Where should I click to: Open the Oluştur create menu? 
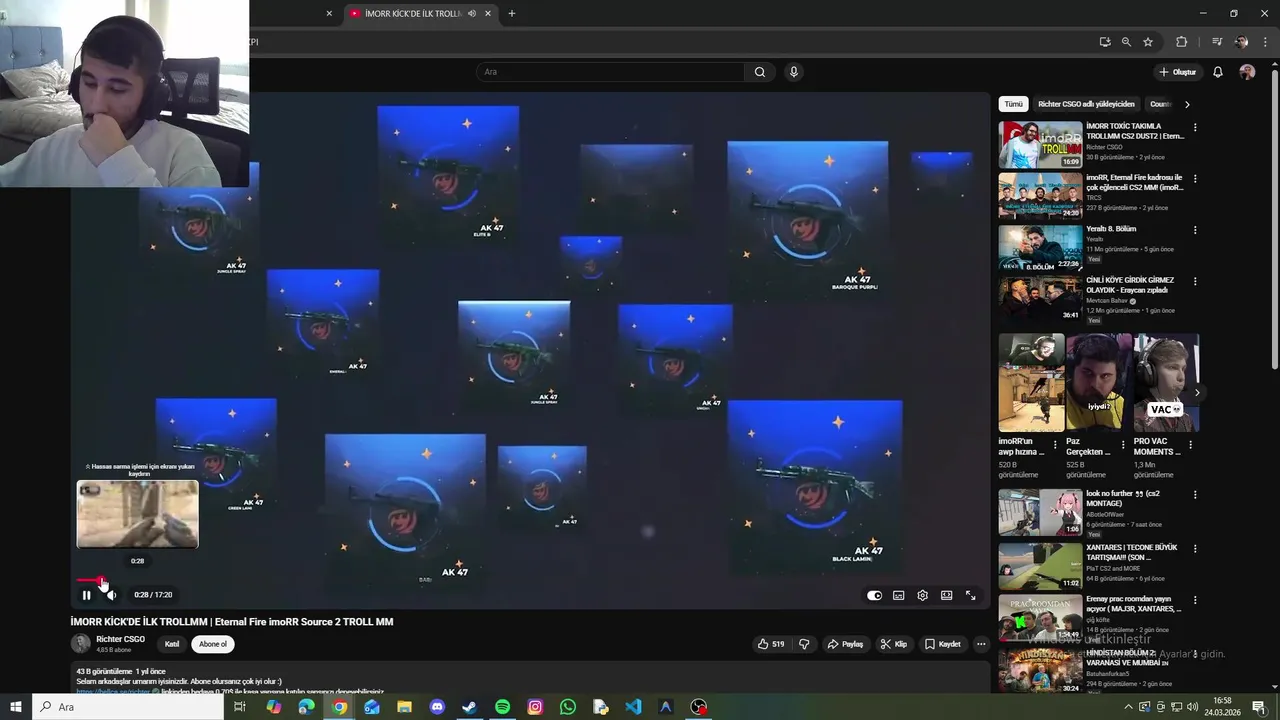tap(1177, 72)
